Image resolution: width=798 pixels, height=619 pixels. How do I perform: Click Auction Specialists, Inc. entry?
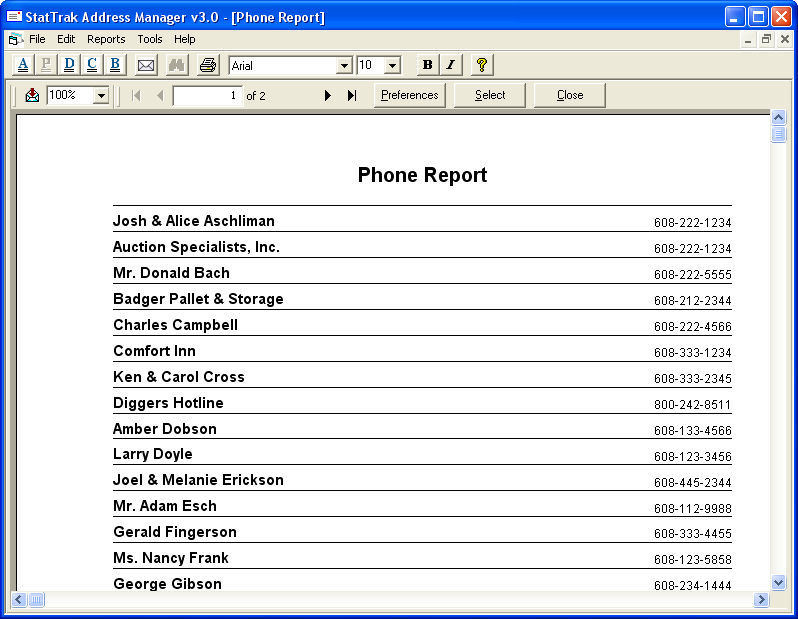pos(196,247)
